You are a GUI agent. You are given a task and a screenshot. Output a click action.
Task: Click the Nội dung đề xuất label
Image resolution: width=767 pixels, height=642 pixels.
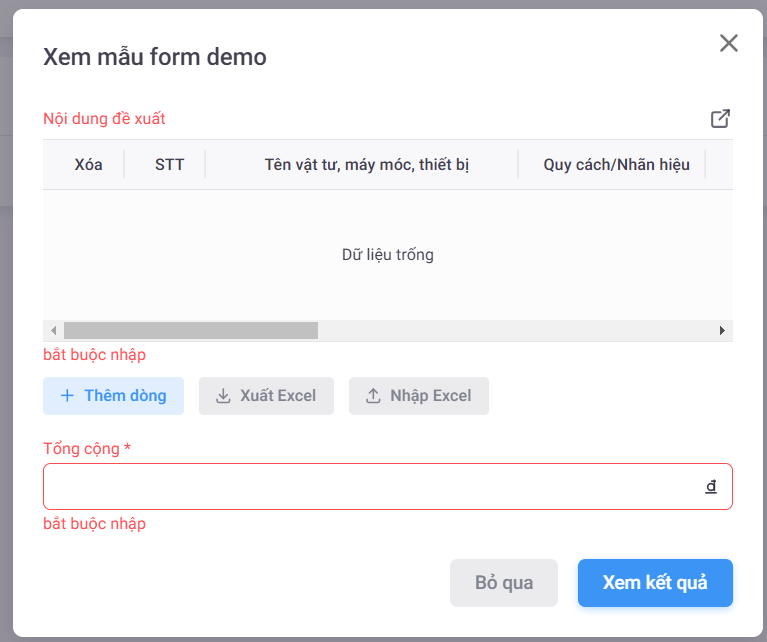pos(104,119)
